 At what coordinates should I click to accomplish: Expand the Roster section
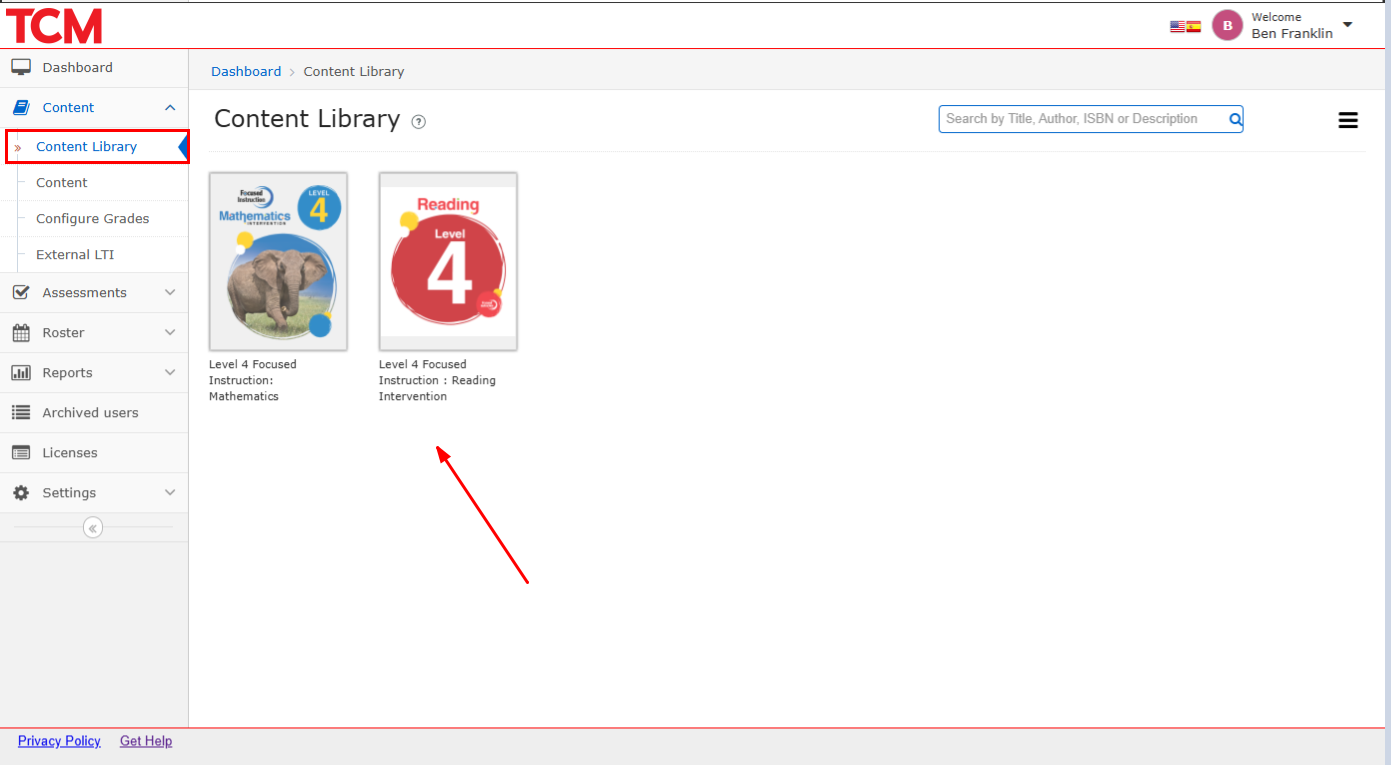[94, 333]
